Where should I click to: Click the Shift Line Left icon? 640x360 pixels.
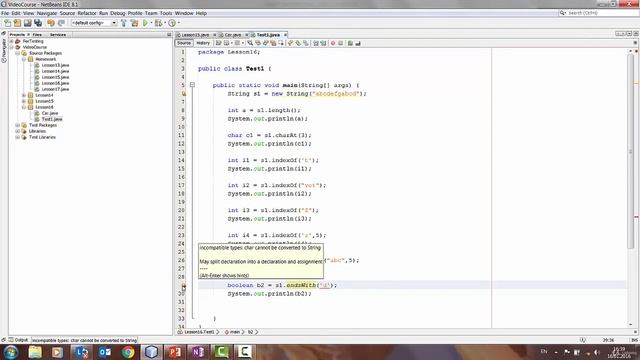(x=316, y=43)
